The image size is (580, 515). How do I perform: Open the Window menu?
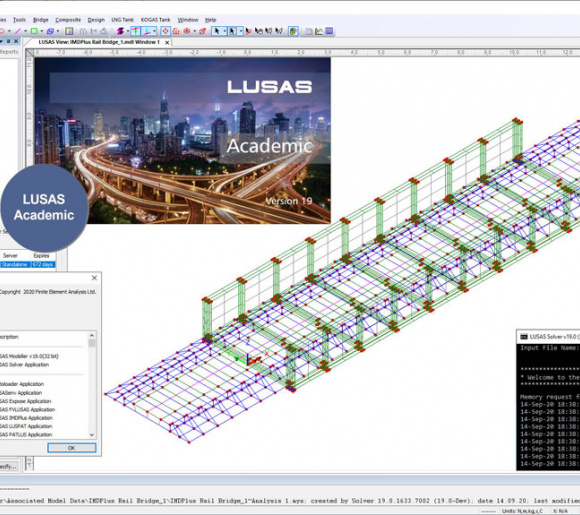click(188, 20)
